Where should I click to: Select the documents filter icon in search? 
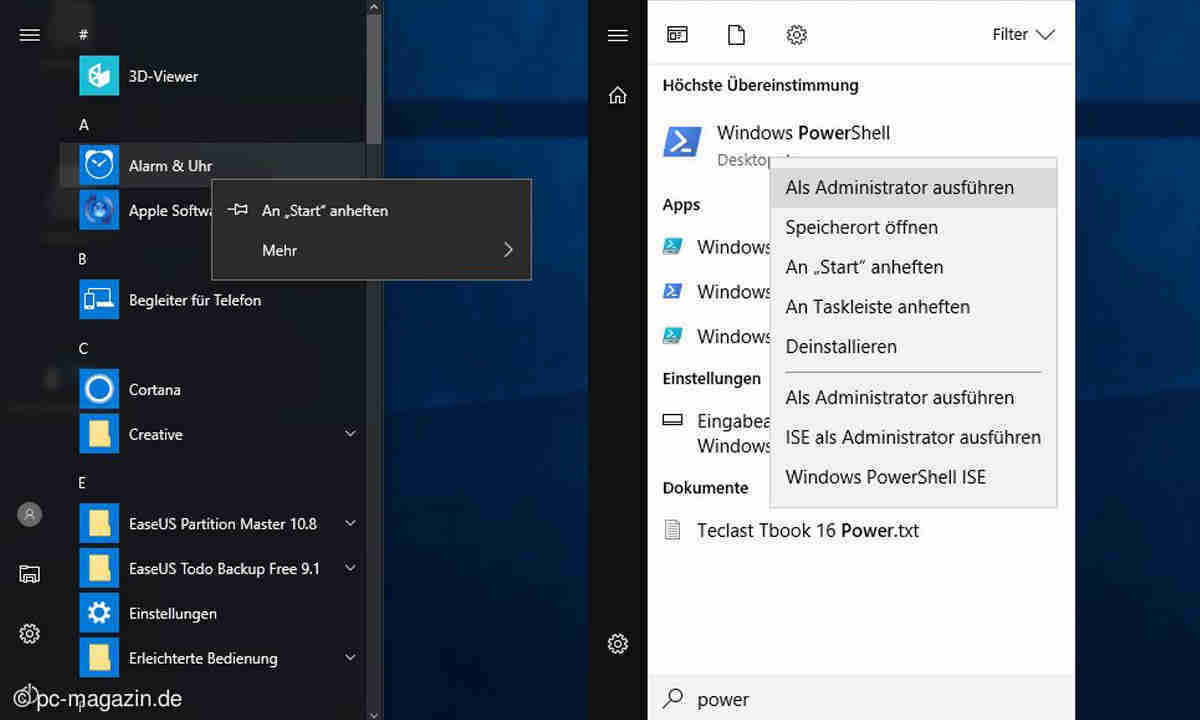pos(736,35)
